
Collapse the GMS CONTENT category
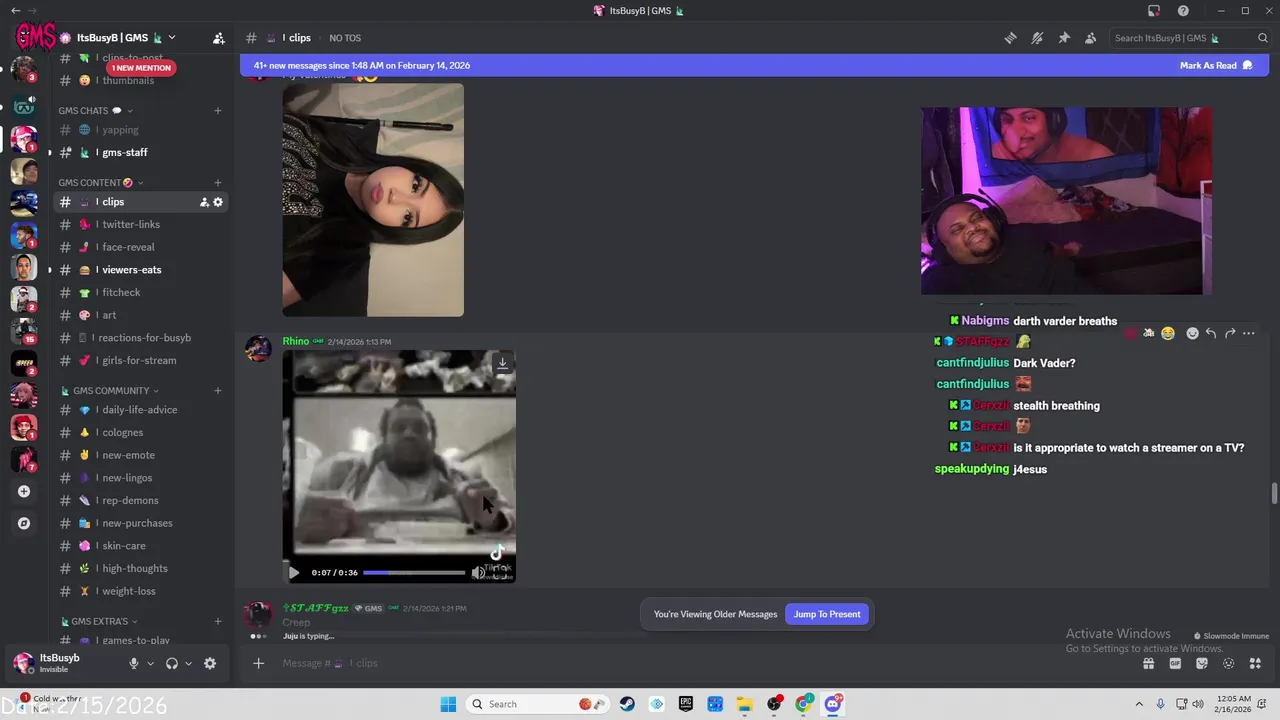pos(100,183)
